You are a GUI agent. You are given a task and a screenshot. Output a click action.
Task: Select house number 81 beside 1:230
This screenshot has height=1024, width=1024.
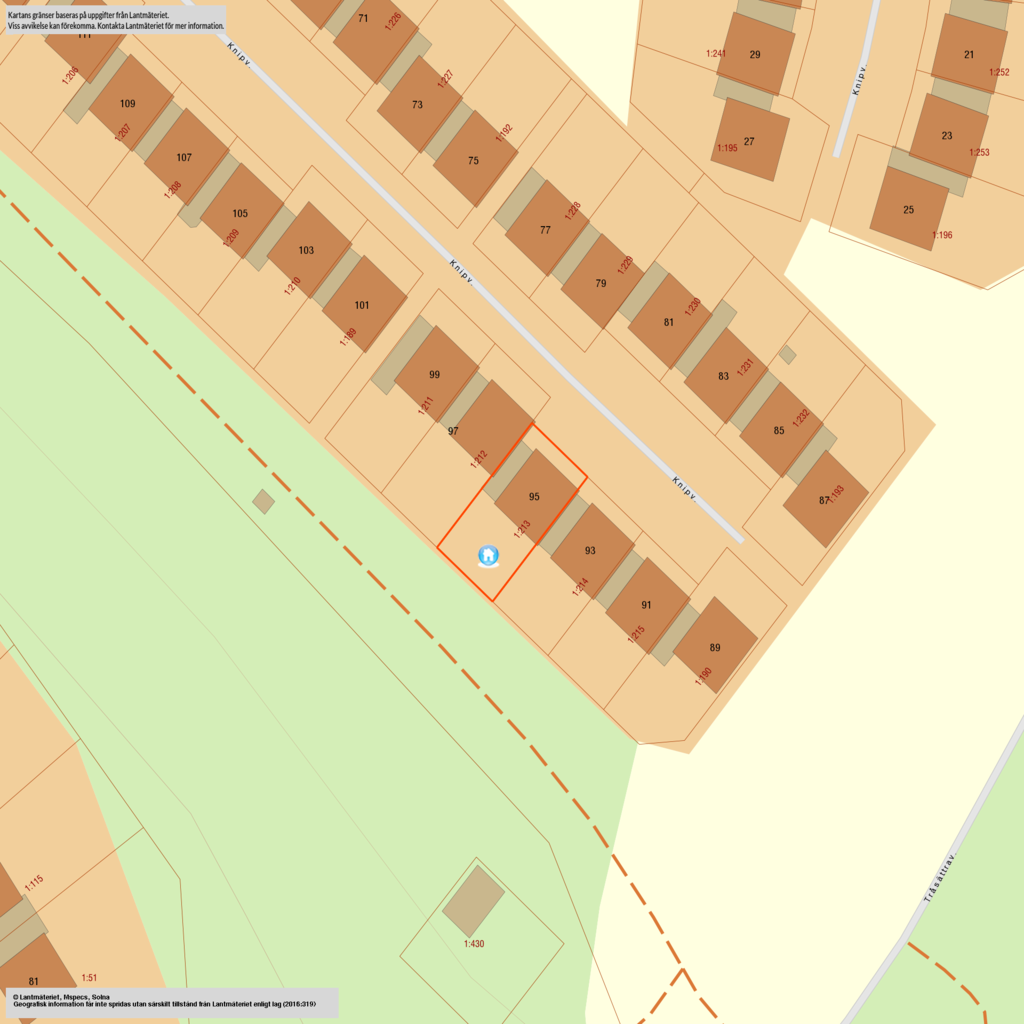[669, 322]
